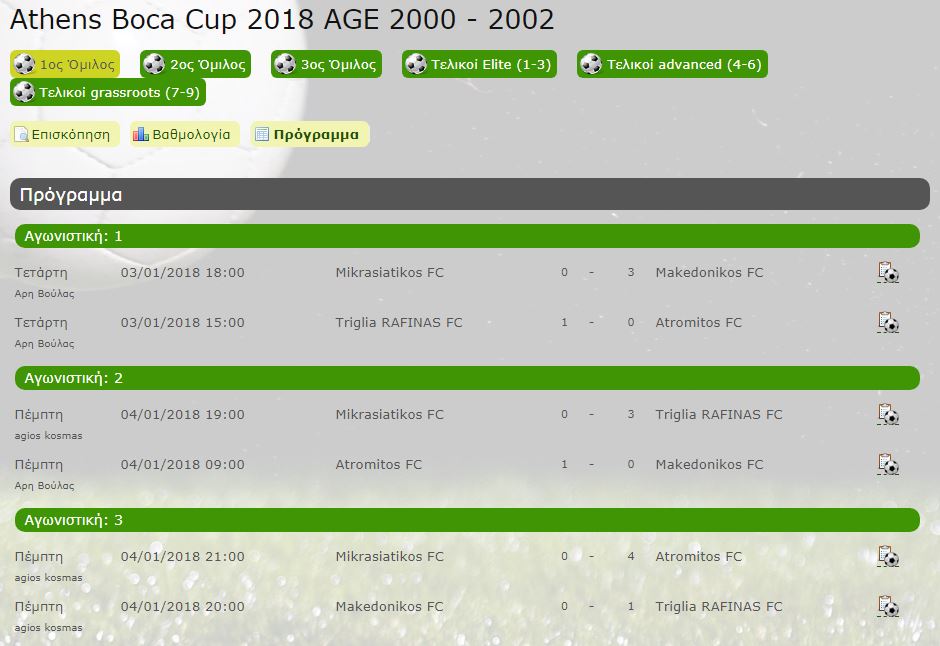Show the Πρόγραμμα schedule view
Viewport: 940px width, 646px height.
(x=310, y=134)
